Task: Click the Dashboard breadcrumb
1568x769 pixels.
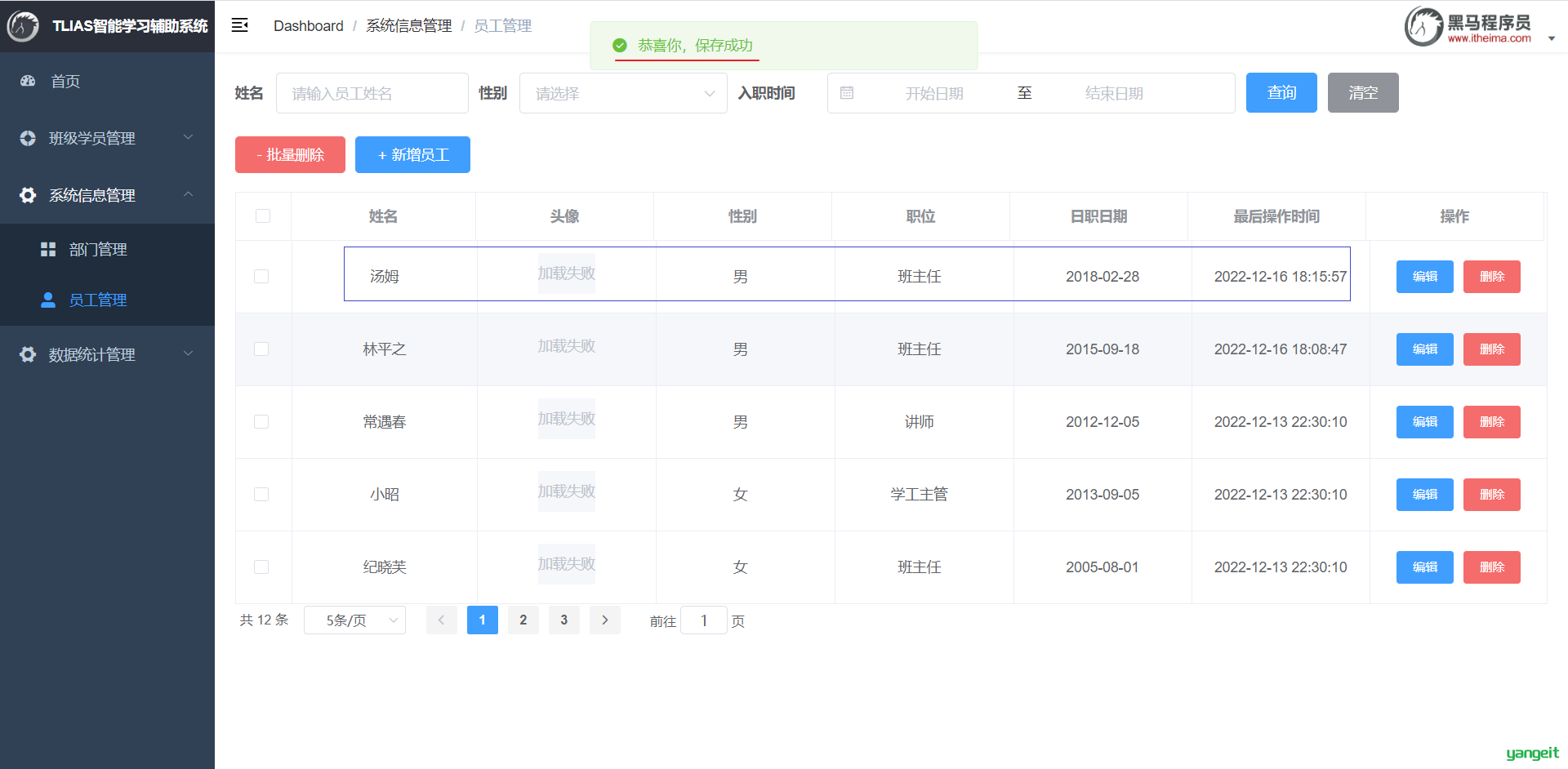Action: (309, 26)
